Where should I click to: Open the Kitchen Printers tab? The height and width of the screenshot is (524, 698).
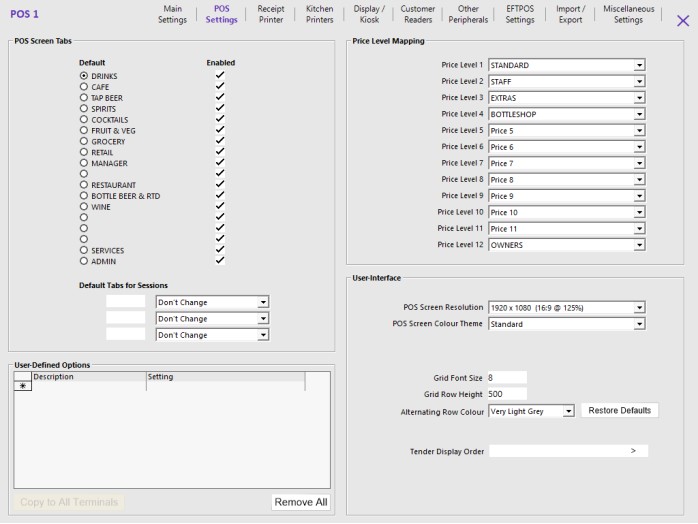(319, 14)
